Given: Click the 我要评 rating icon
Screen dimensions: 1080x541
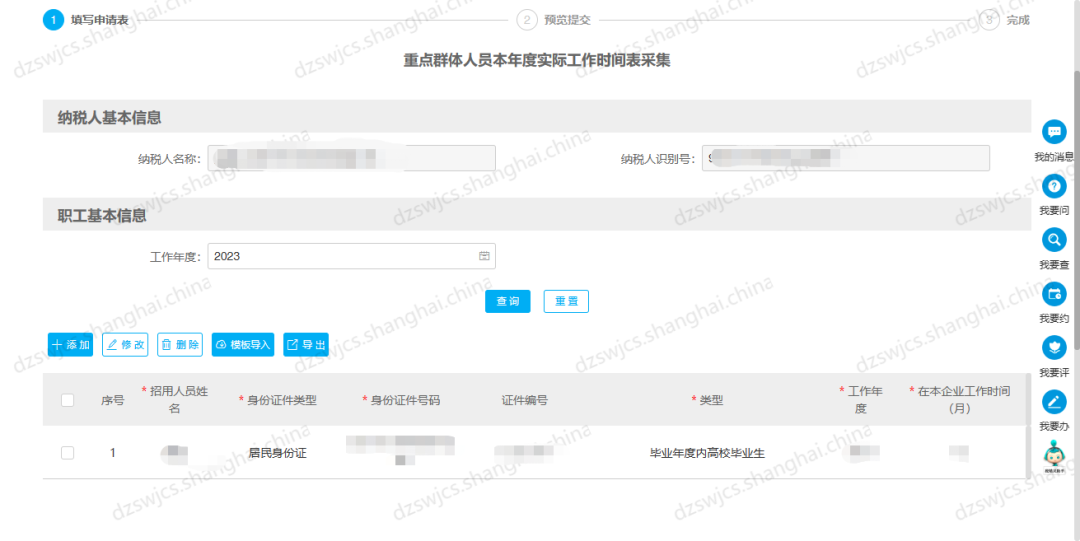Looking at the screenshot, I should pos(1054,348).
